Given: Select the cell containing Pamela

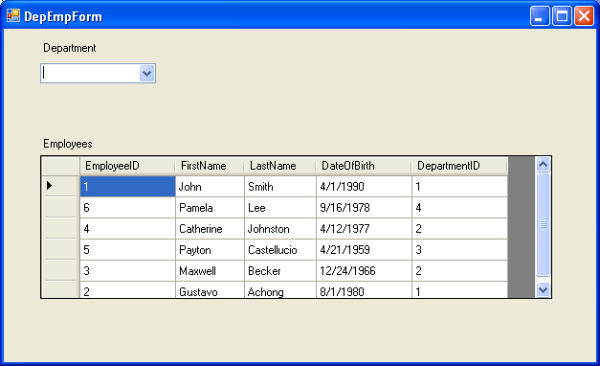Looking at the screenshot, I should pos(210,208).
